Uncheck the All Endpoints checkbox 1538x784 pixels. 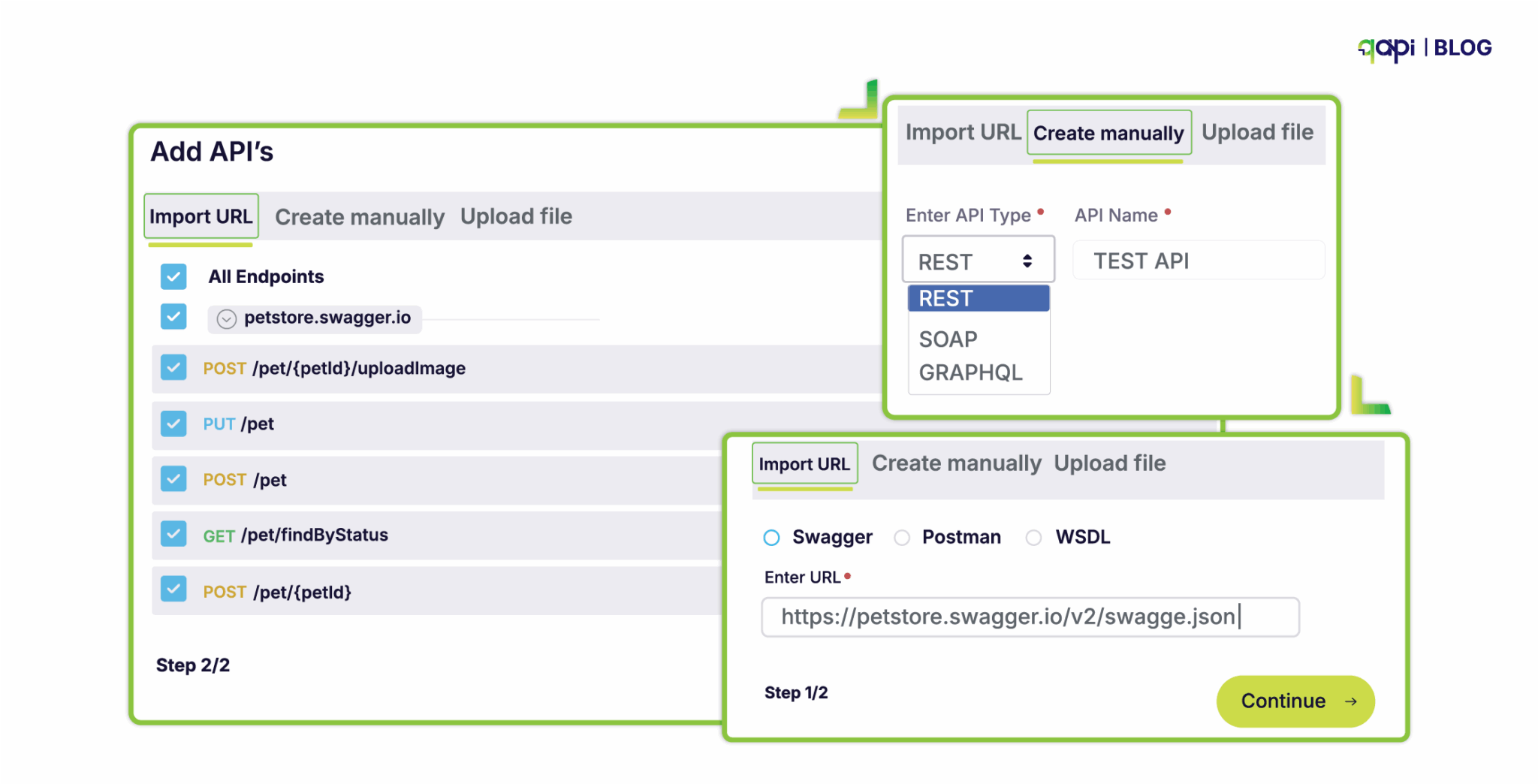tap(173, 276)
